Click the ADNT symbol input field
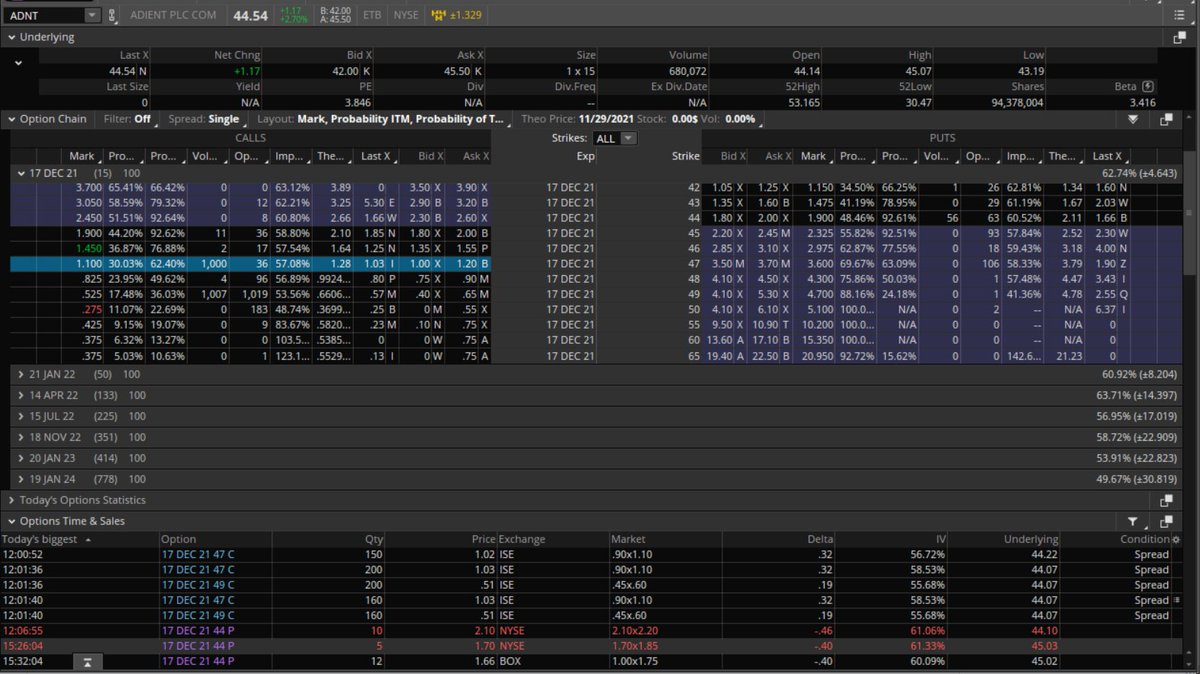This screenshot has height=674, width=1200. pyautogui.click(x=44, y=15)
